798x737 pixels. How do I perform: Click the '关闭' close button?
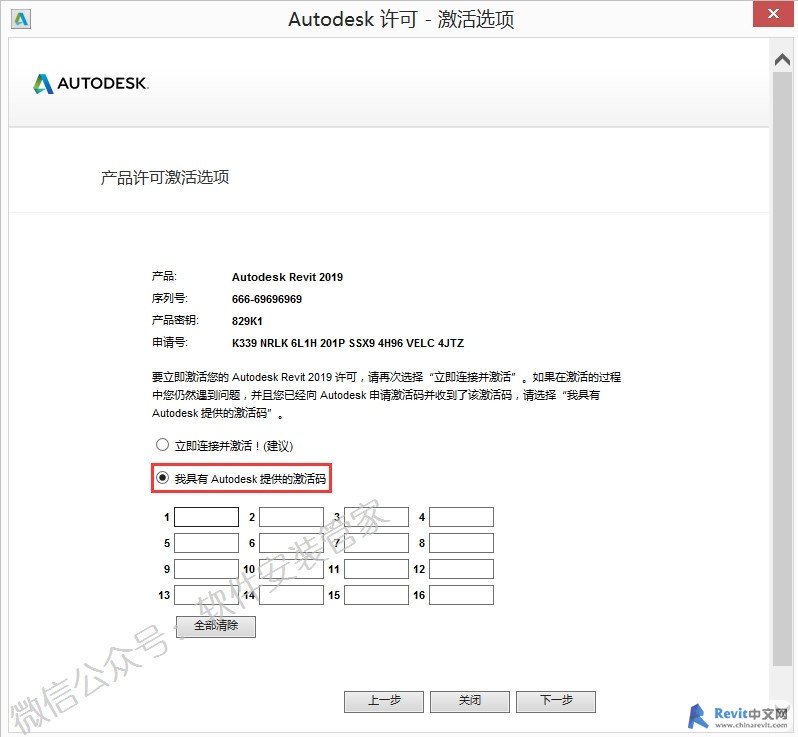[x=470, y=701]
